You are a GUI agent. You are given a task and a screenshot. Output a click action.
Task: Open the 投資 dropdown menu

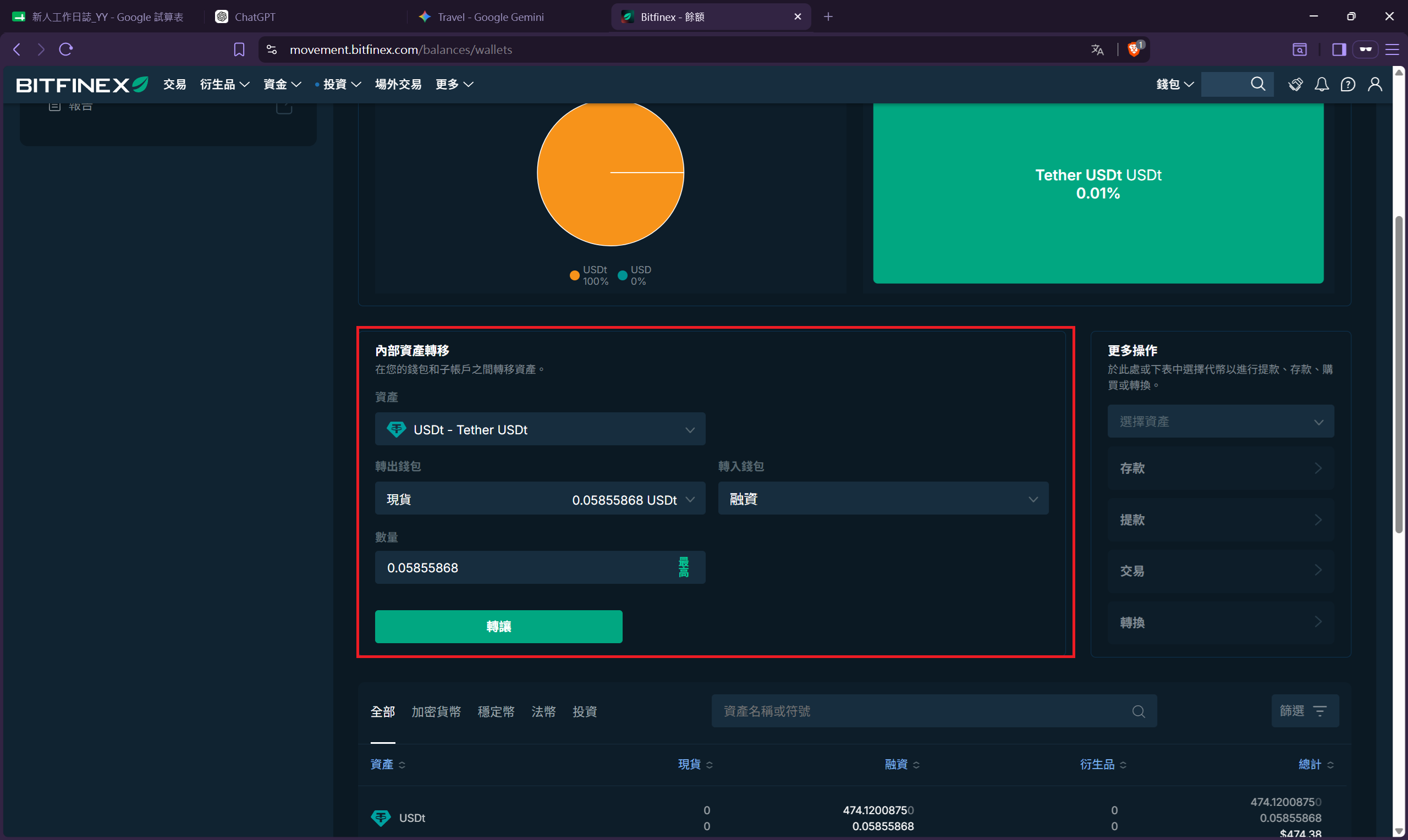(x=342, y=84)
